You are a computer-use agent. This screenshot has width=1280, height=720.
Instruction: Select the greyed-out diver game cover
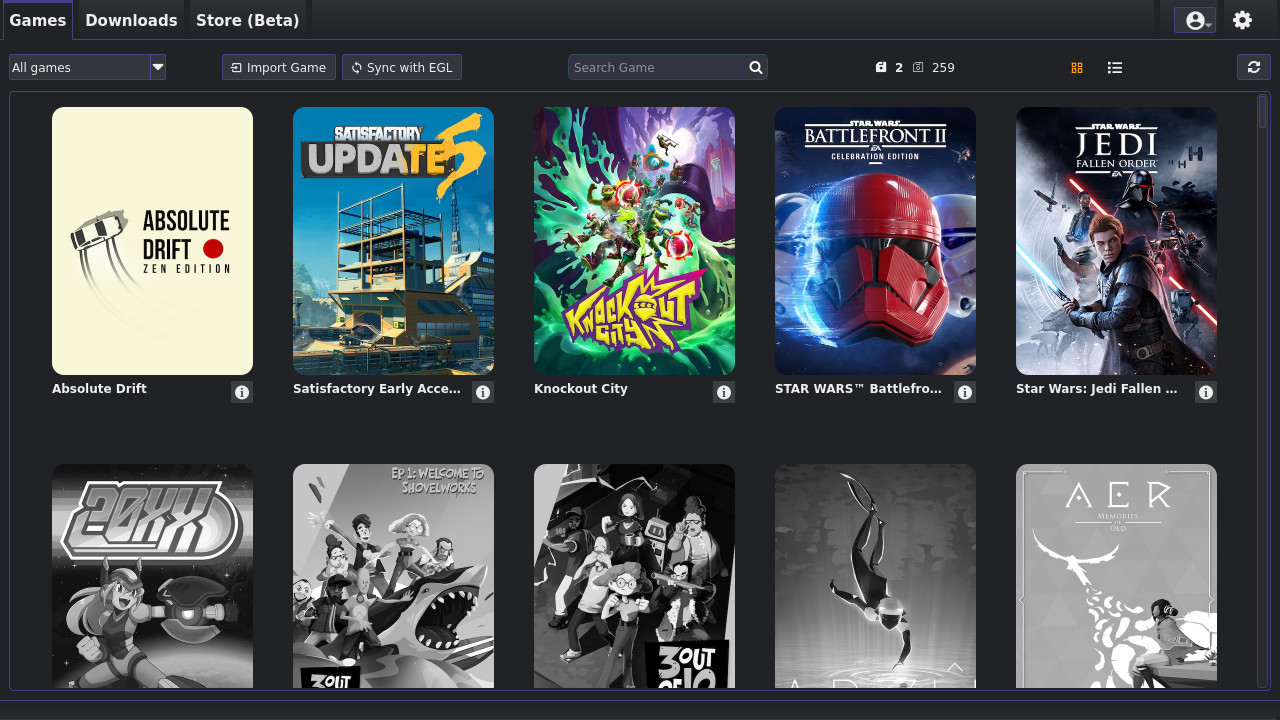(x=875, y=576)
